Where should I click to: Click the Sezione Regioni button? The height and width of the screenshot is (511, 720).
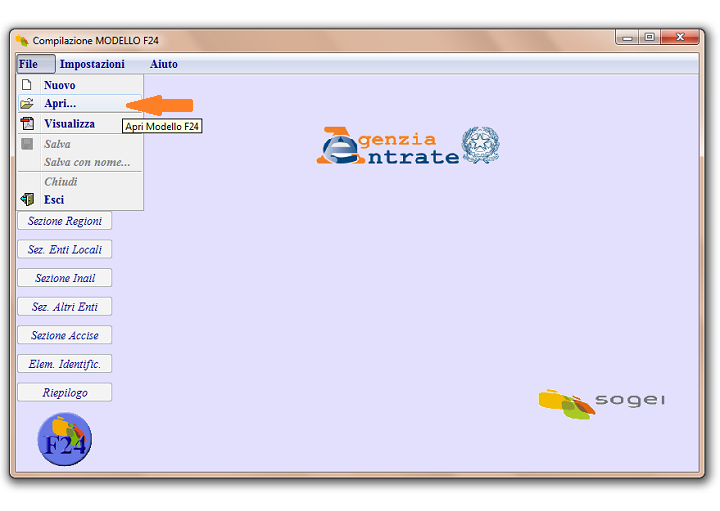65,221
